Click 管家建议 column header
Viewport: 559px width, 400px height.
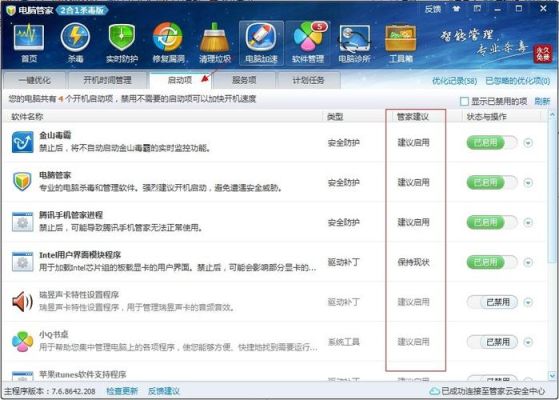413,117
